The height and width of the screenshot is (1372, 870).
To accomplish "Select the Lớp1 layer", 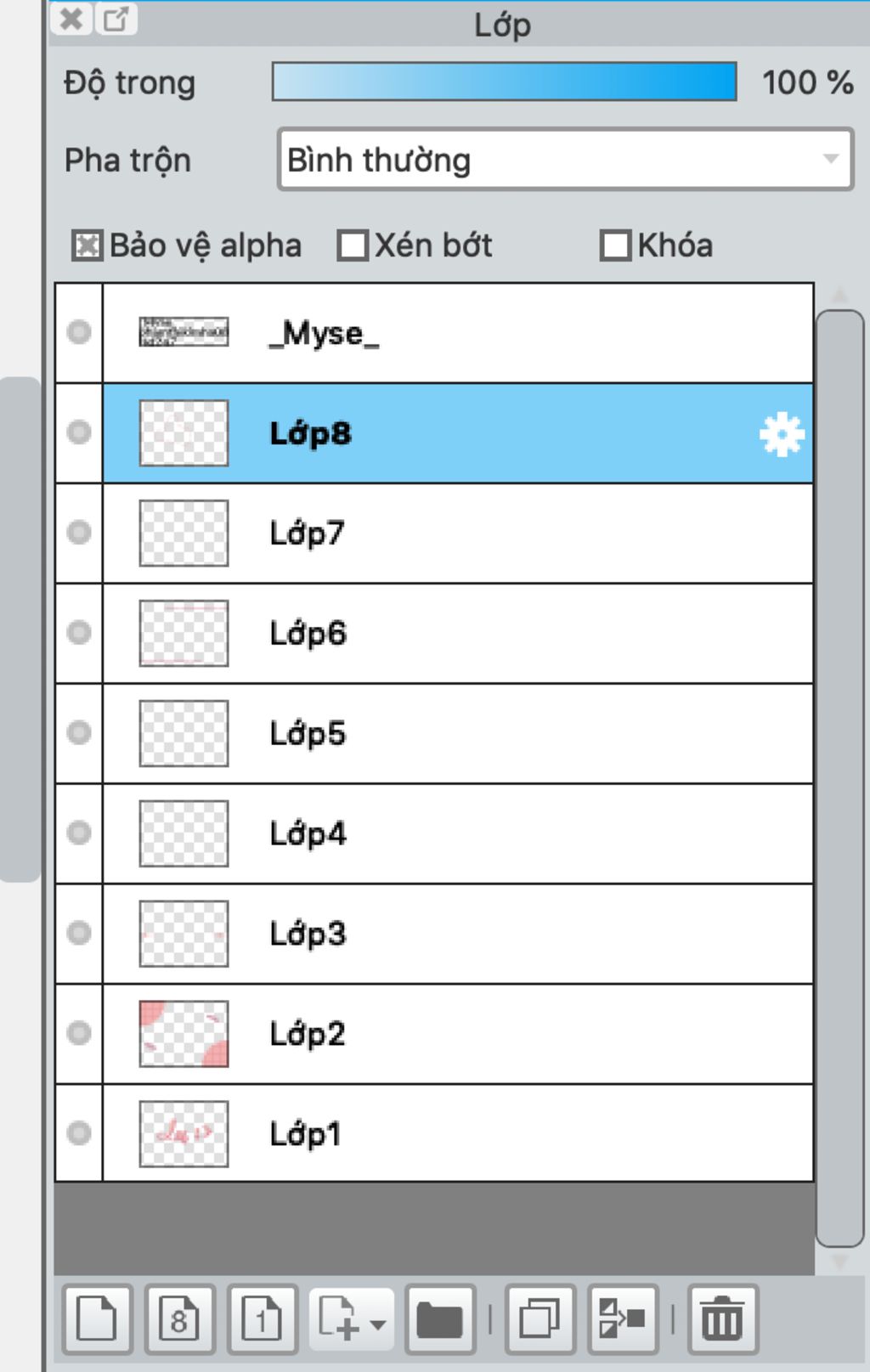I will 458,1133.
